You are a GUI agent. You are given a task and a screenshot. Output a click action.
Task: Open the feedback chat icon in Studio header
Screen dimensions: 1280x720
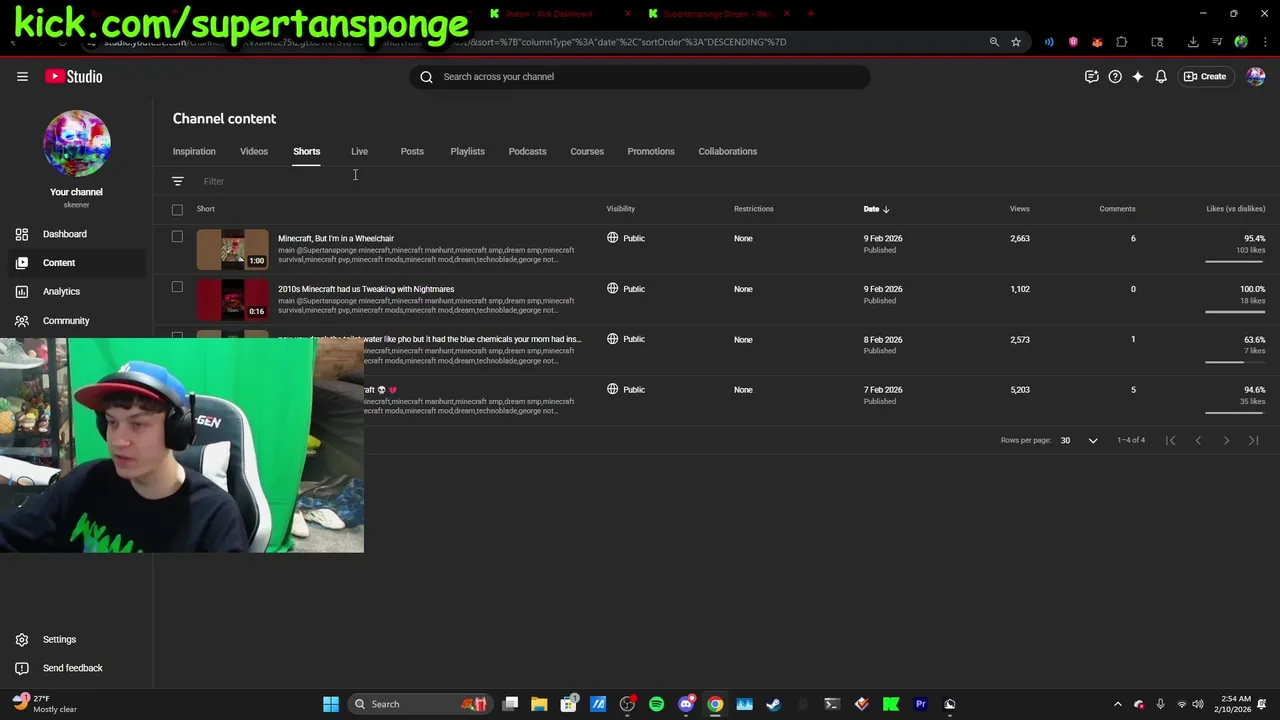pos(1092,76)
